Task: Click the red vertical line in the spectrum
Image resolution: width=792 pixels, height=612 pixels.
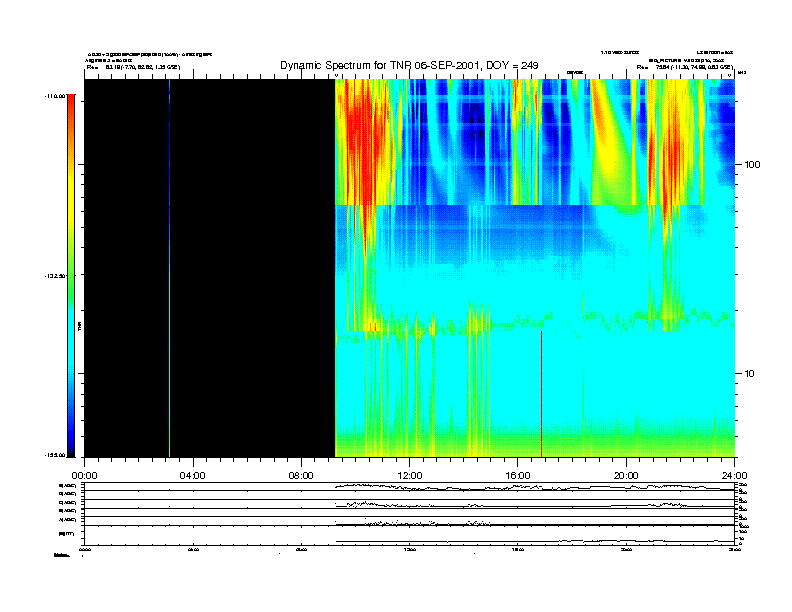Action: pyautogui.click(x=541, y=394)
